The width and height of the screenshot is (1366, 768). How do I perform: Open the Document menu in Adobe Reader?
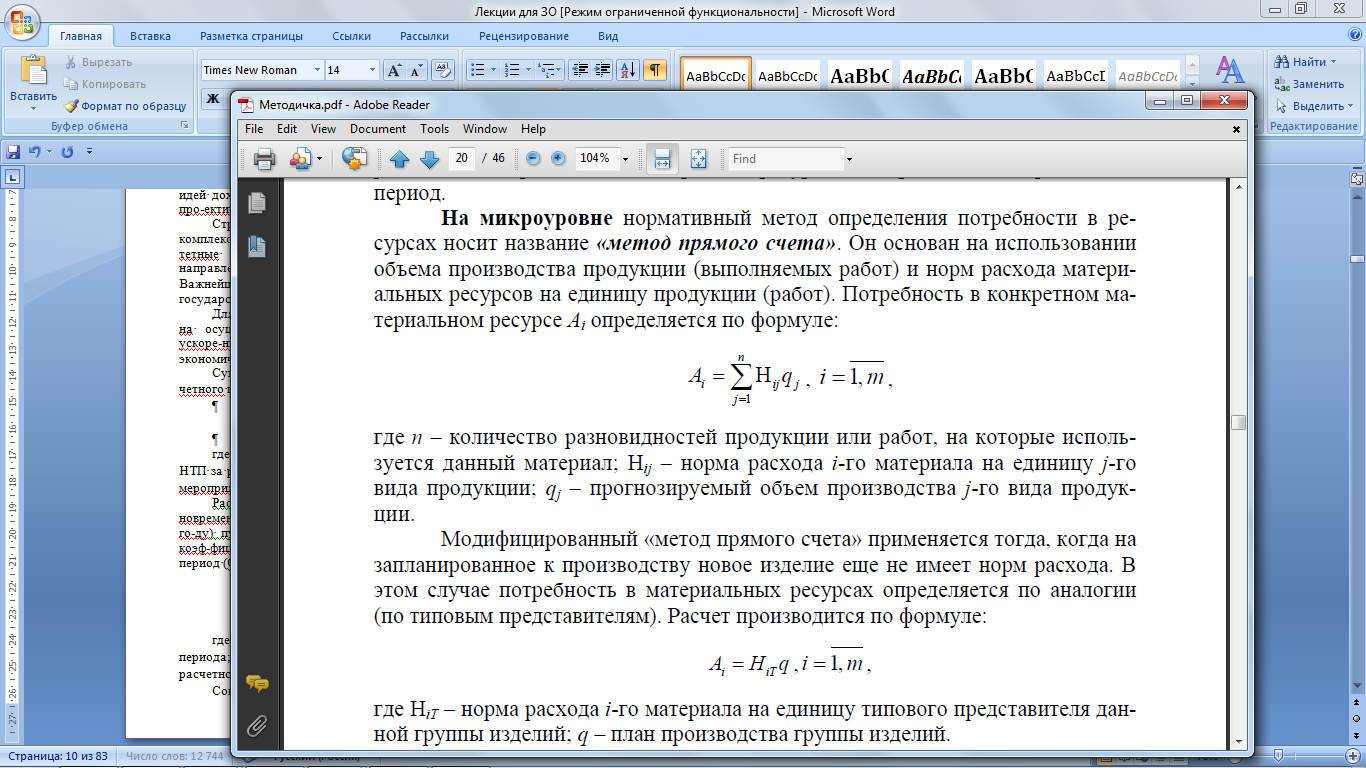[378, 129]
